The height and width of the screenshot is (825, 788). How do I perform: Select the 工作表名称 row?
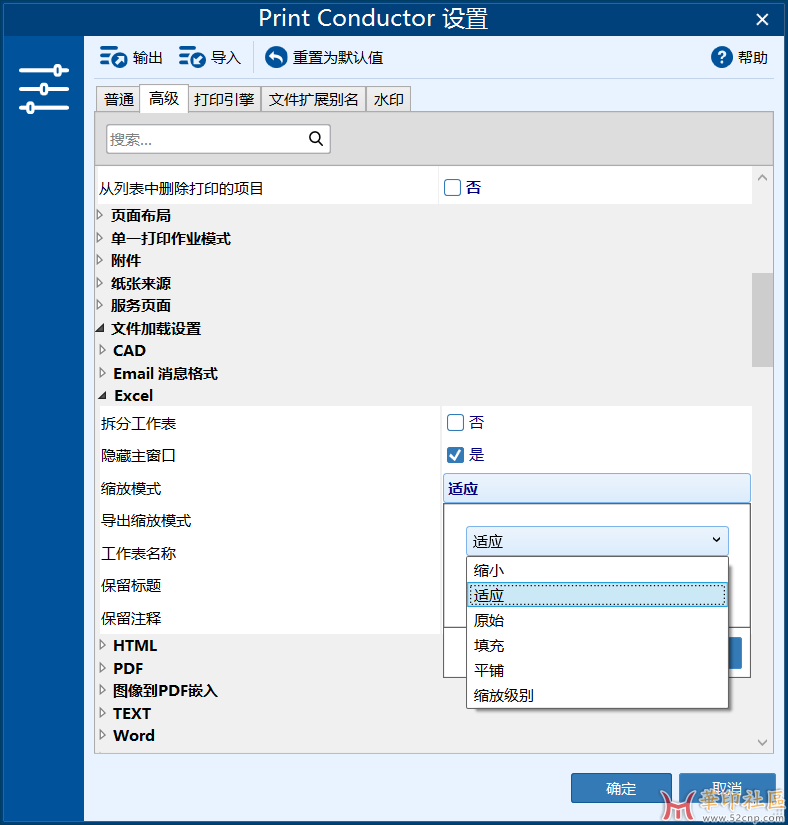pyautogui.click(x=270, y=554)
